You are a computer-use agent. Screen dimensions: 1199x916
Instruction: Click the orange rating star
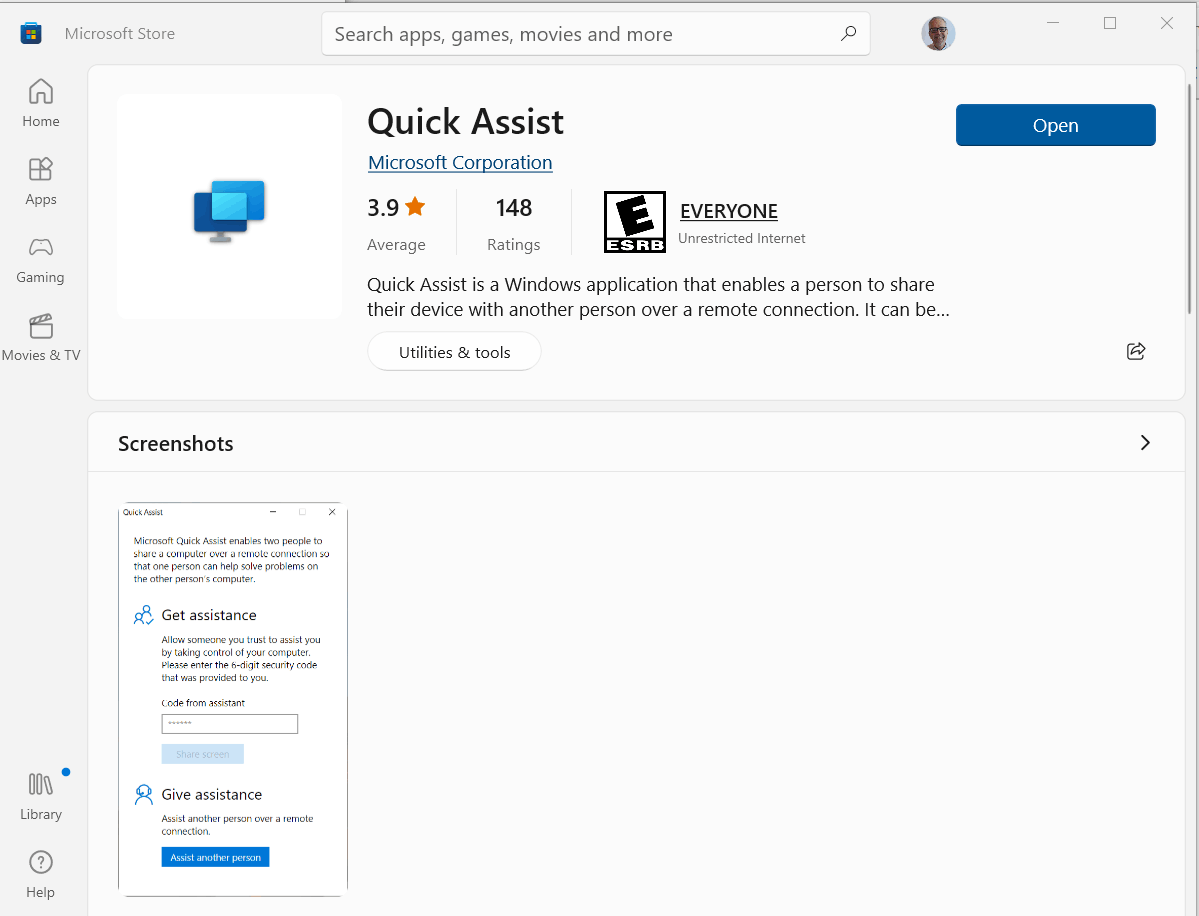point(415,206)
